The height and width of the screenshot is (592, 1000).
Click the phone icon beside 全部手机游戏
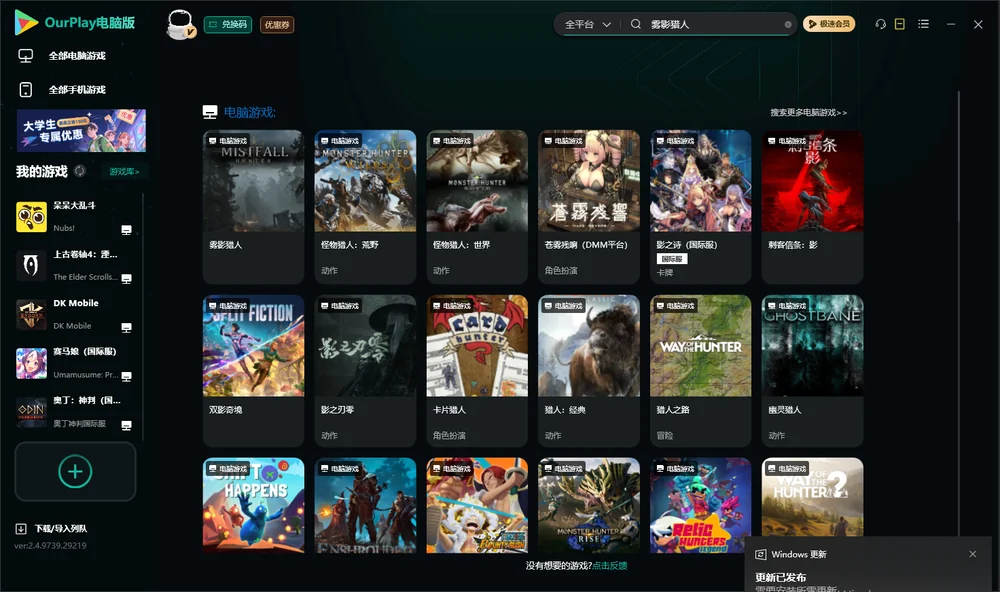[26, 90]
